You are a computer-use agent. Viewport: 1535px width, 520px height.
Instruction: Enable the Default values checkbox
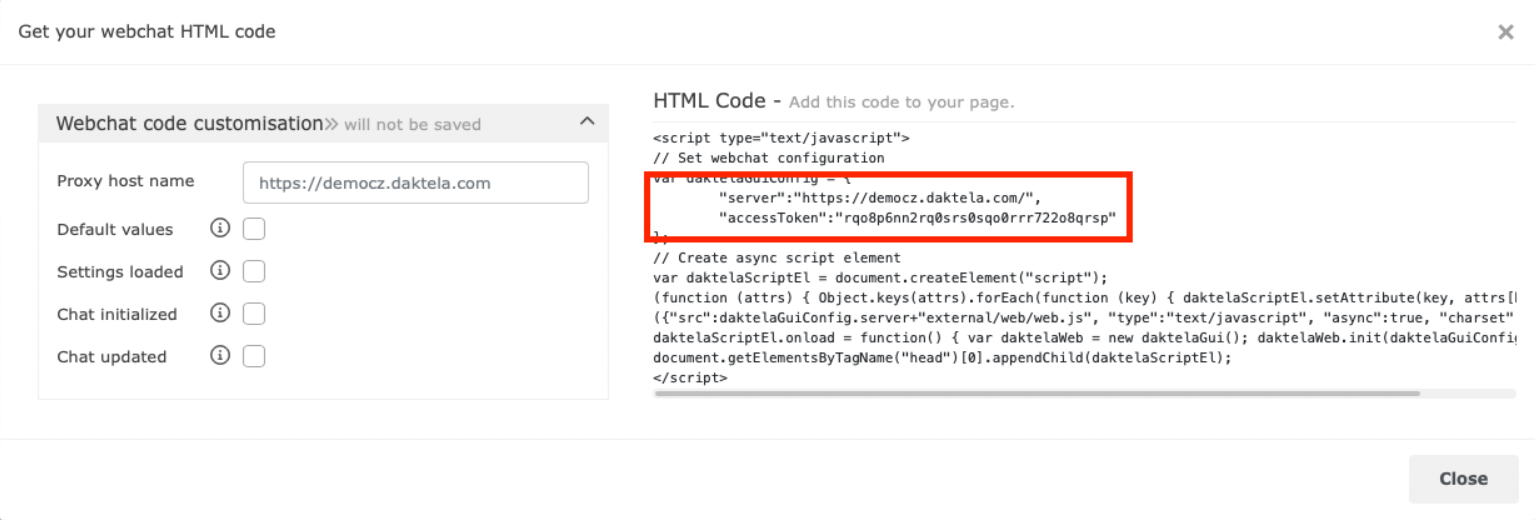click(254, 229)
